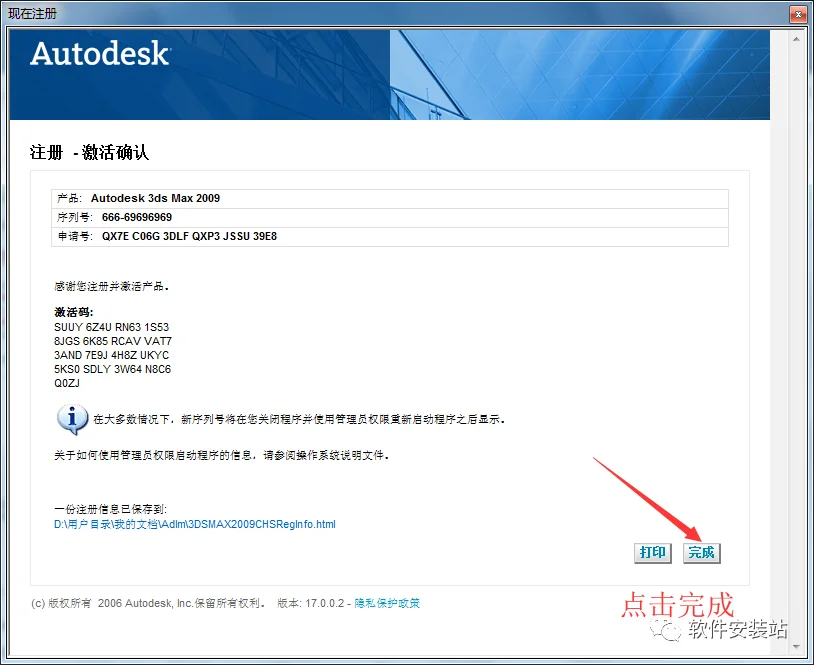This screenshot has width=814, height=665.
Task: Click the final activation code line Q0ZJ
Action: pos(67,383)
